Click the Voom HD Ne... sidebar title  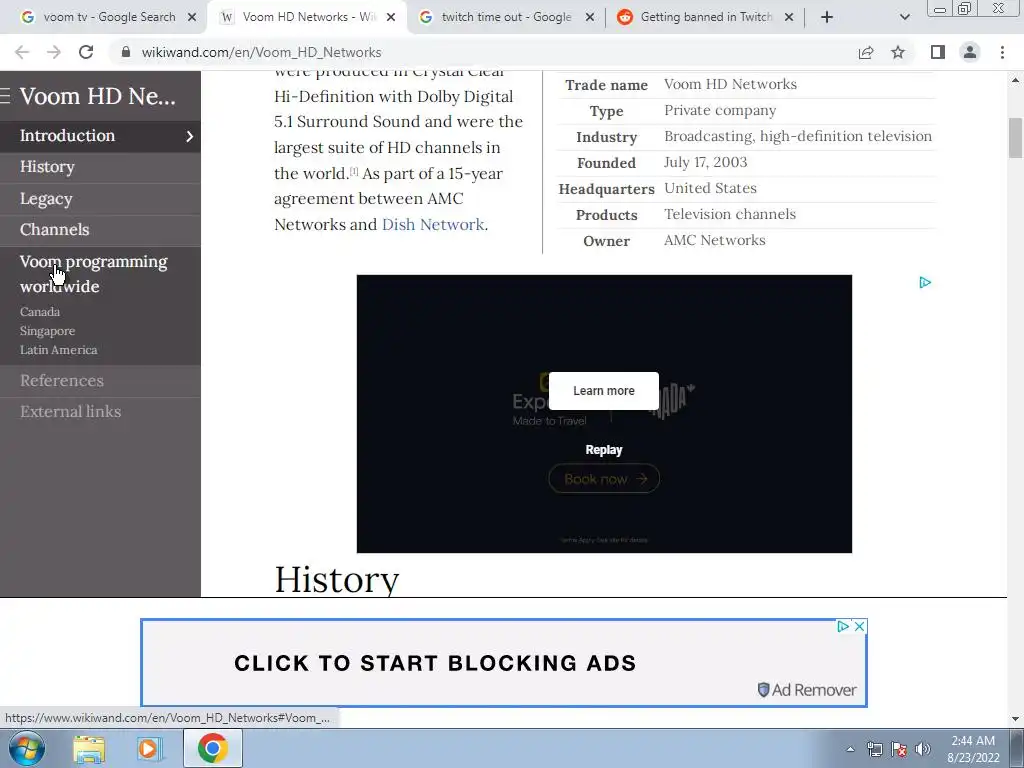(x=98, y=96)
